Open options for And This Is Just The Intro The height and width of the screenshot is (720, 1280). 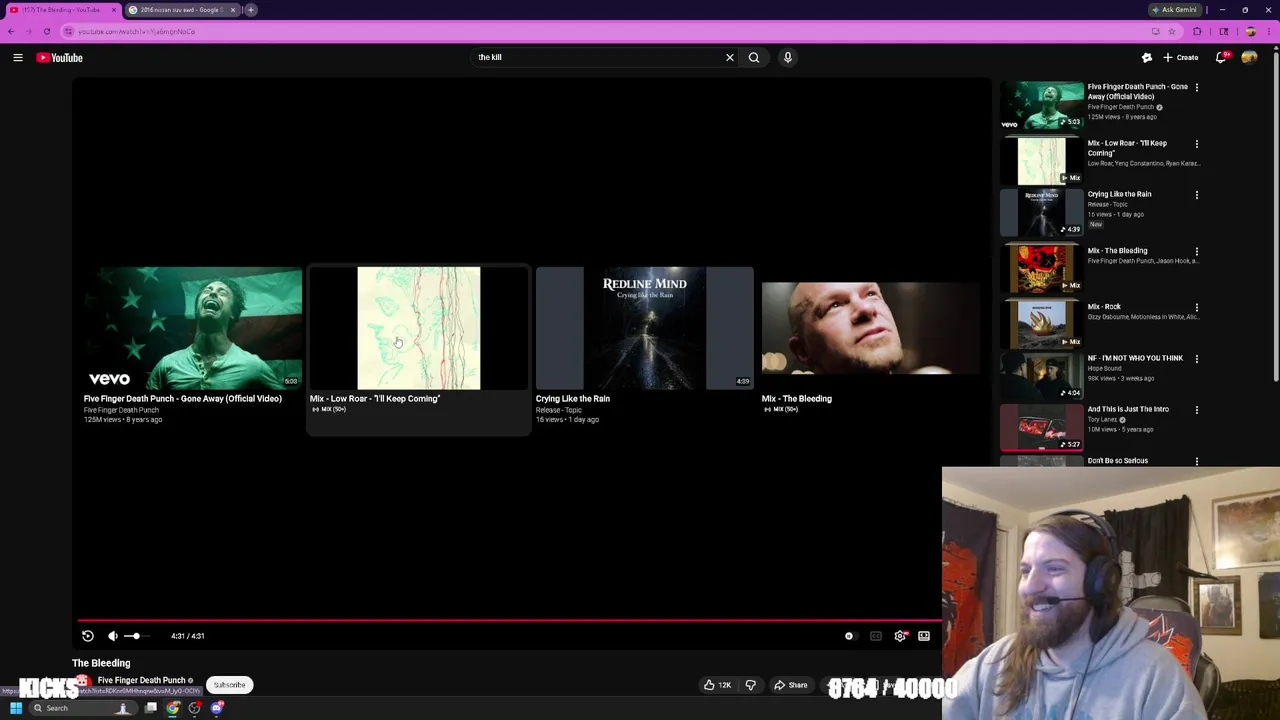(x=1197, y=410)
